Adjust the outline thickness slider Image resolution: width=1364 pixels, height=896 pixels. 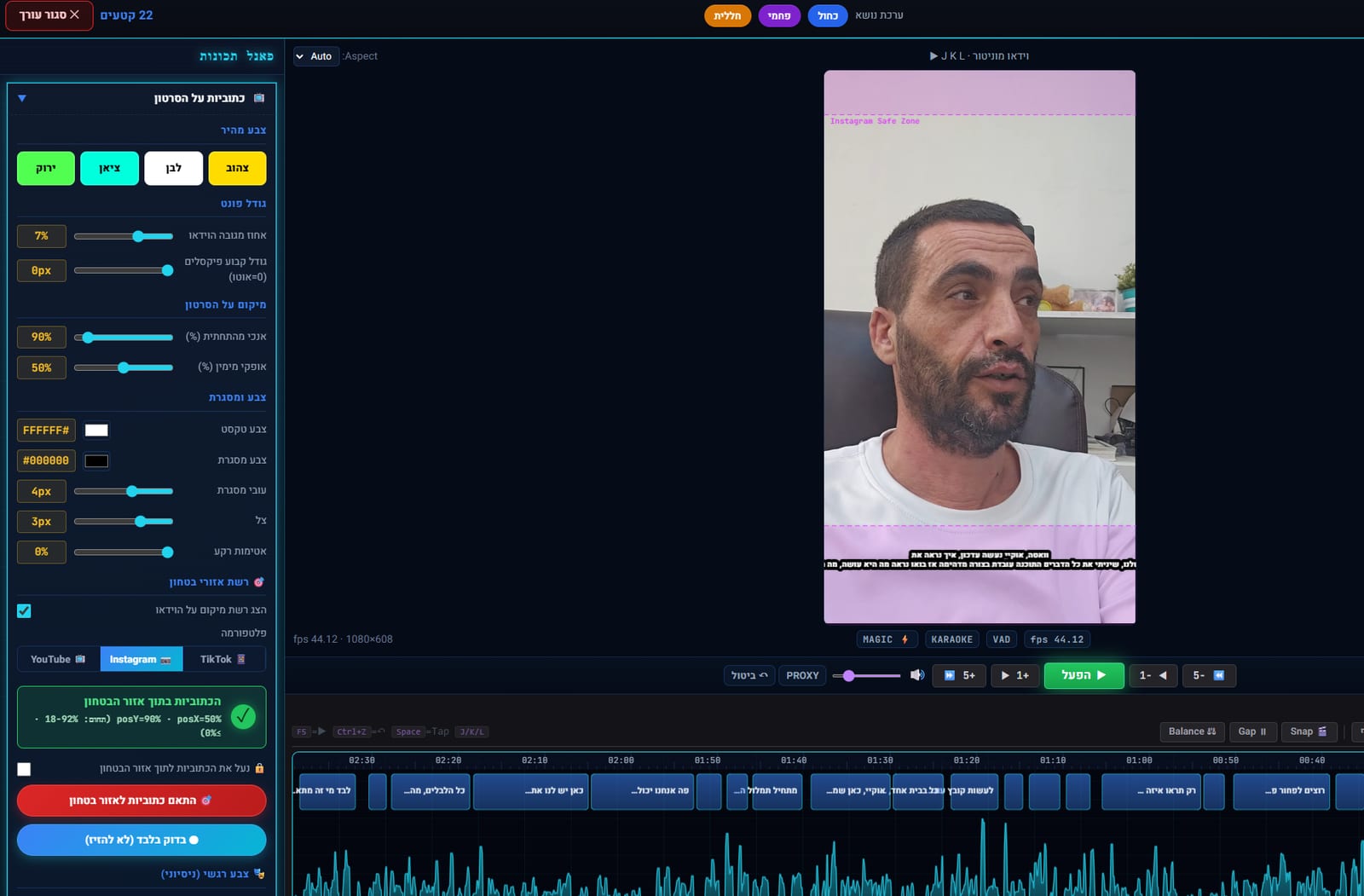point(124,491)
